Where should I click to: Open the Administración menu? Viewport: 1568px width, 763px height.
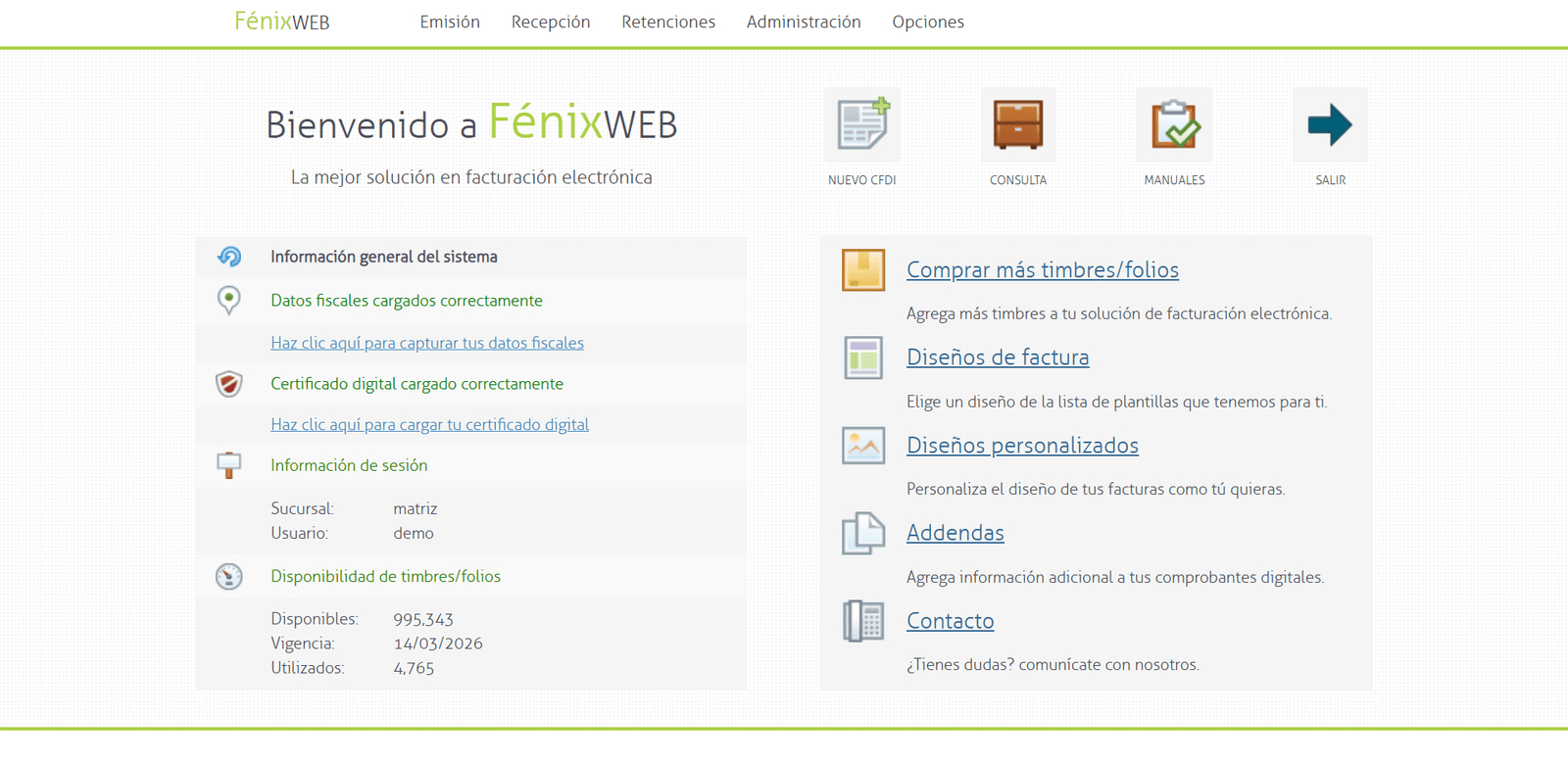tap(804, 22)
